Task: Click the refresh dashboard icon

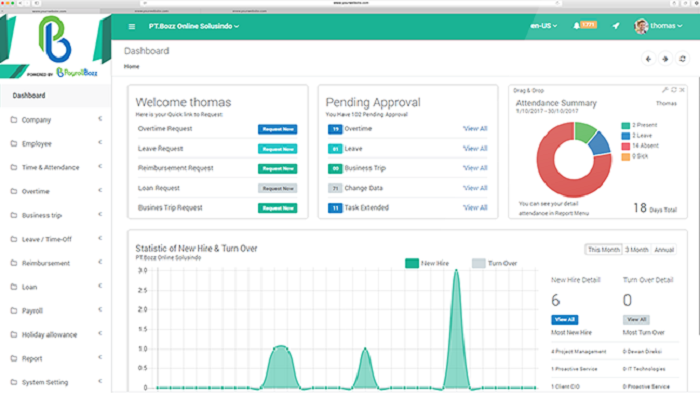Action: point(682,59)
